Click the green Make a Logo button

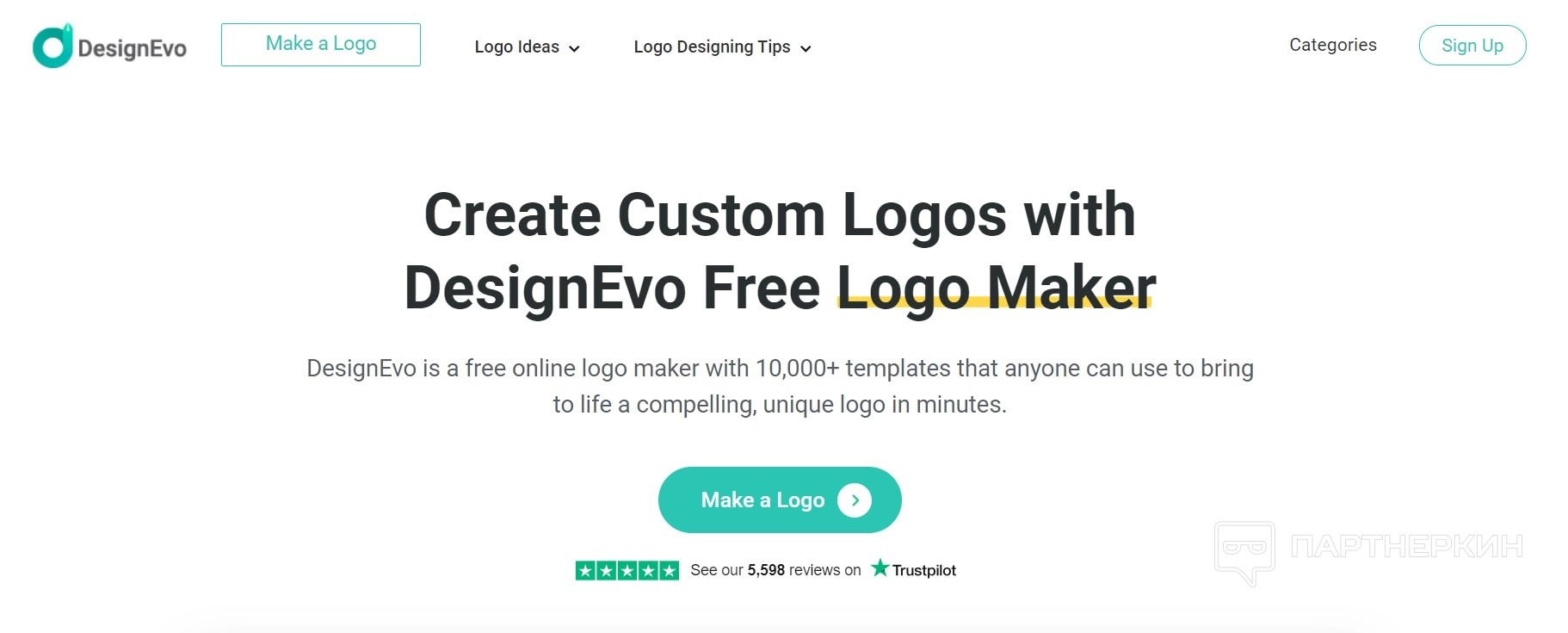click(x=780, y=500)
